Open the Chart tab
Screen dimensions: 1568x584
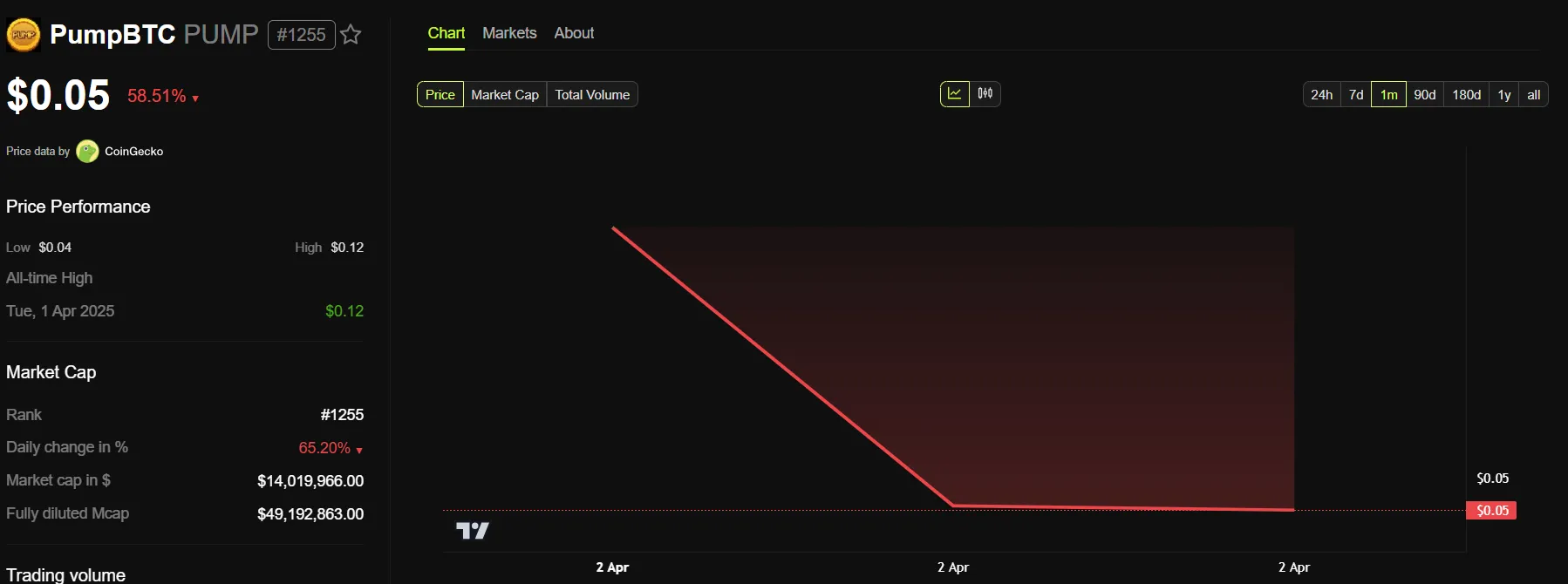[x=447, y=33]
